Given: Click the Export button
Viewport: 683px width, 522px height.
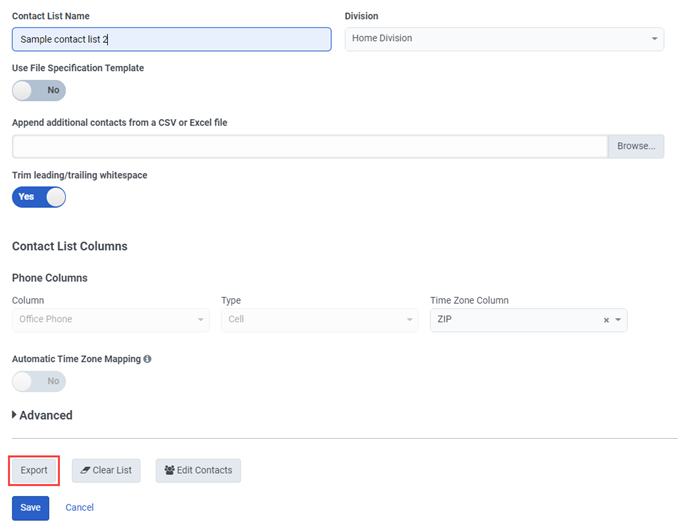Looking at the screenshot, I should coord(34,470).
